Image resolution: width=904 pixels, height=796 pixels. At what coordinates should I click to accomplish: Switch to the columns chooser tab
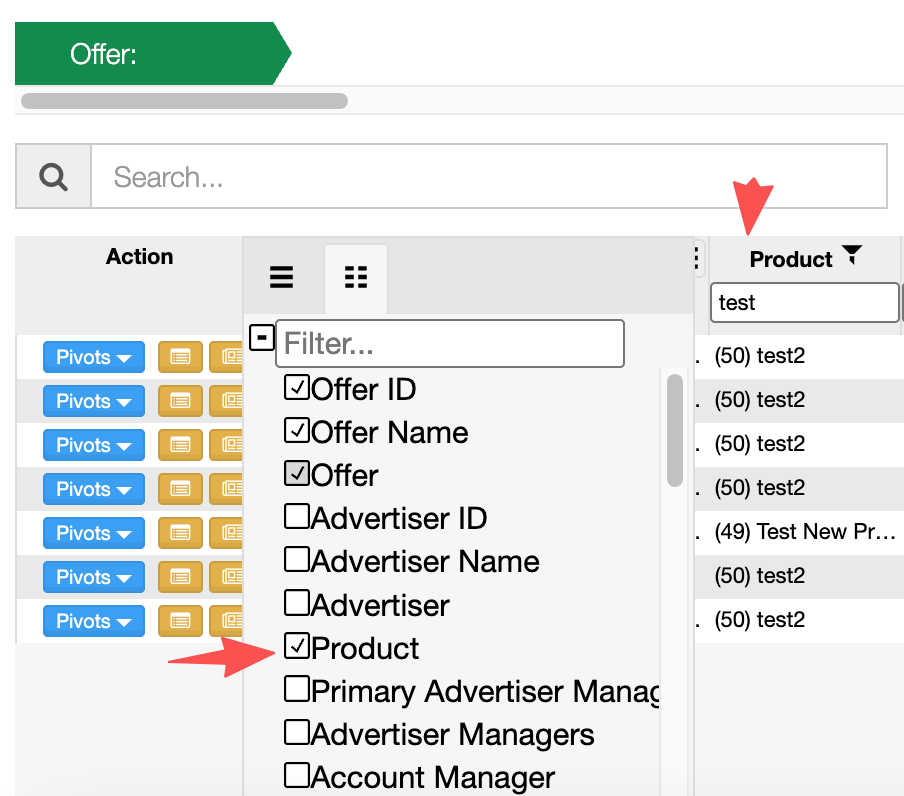[356, 277]
